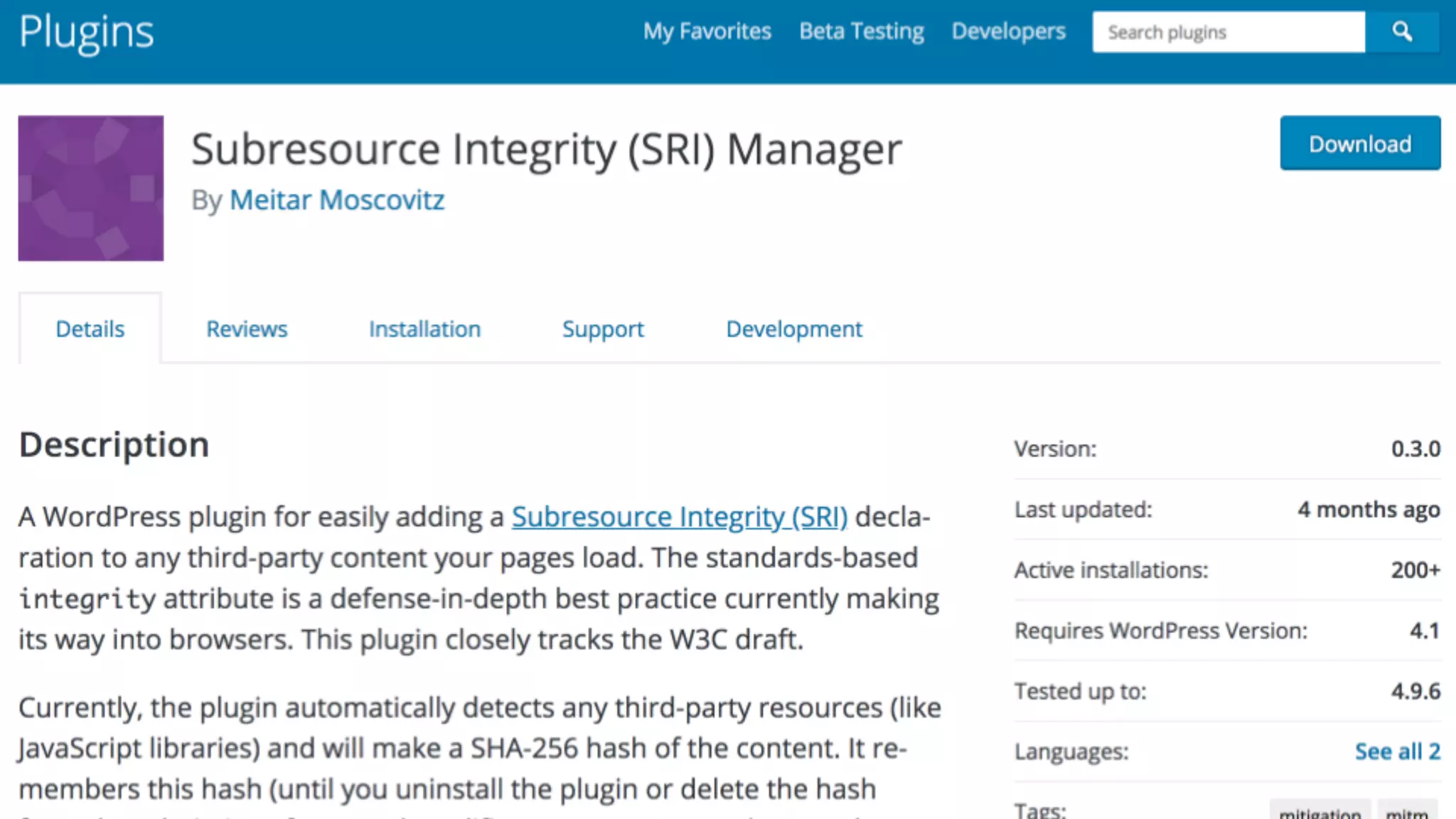The width and height of the screenshot is (1456, 819).
Task: Follow the Subresource Integrity (SRI) link
Action: tap(679, 517)
